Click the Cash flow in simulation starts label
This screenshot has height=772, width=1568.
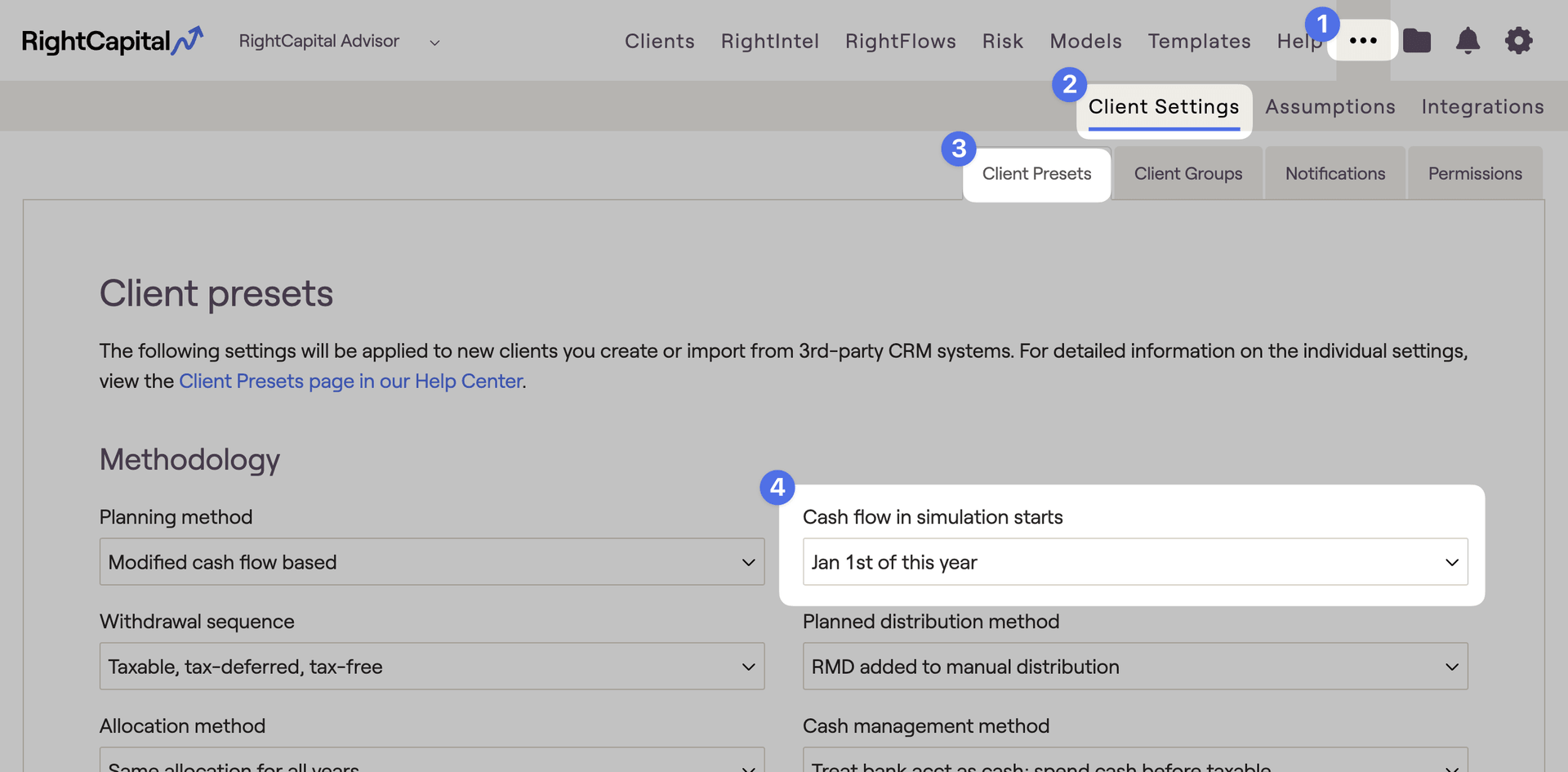(933, 517)
